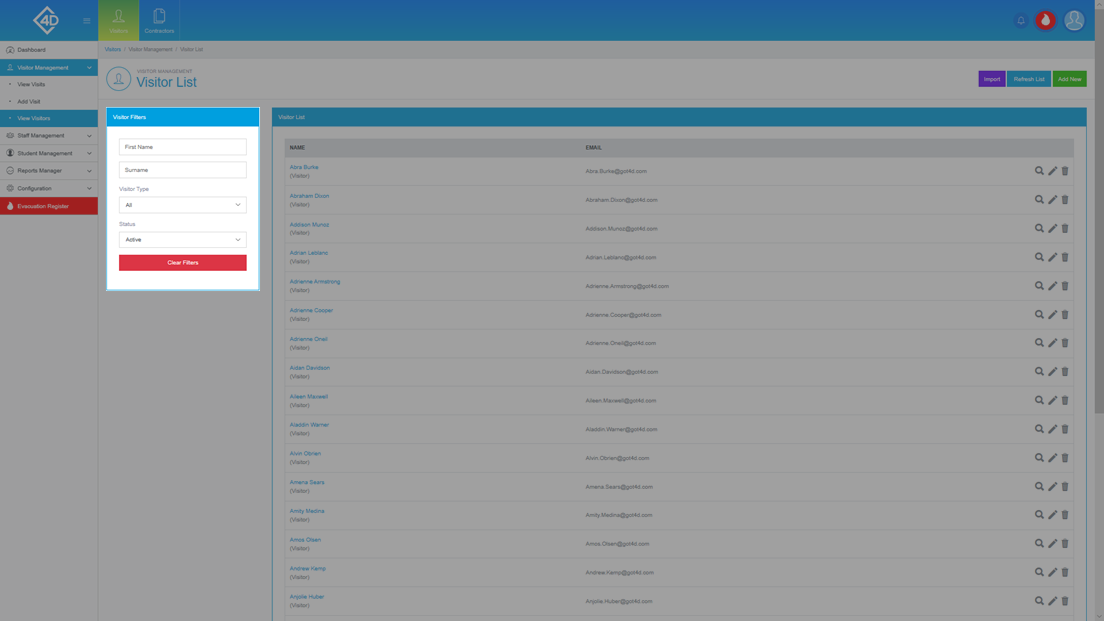Screen dimensions: 1104x621
Task: Click the NAME column header
Action: click(297, 148)
